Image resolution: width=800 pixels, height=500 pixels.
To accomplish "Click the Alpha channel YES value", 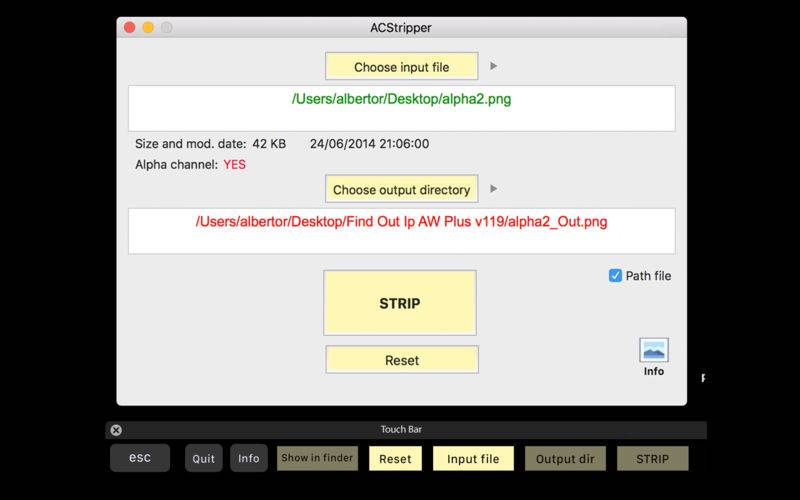I will click(x=235, y=165).
